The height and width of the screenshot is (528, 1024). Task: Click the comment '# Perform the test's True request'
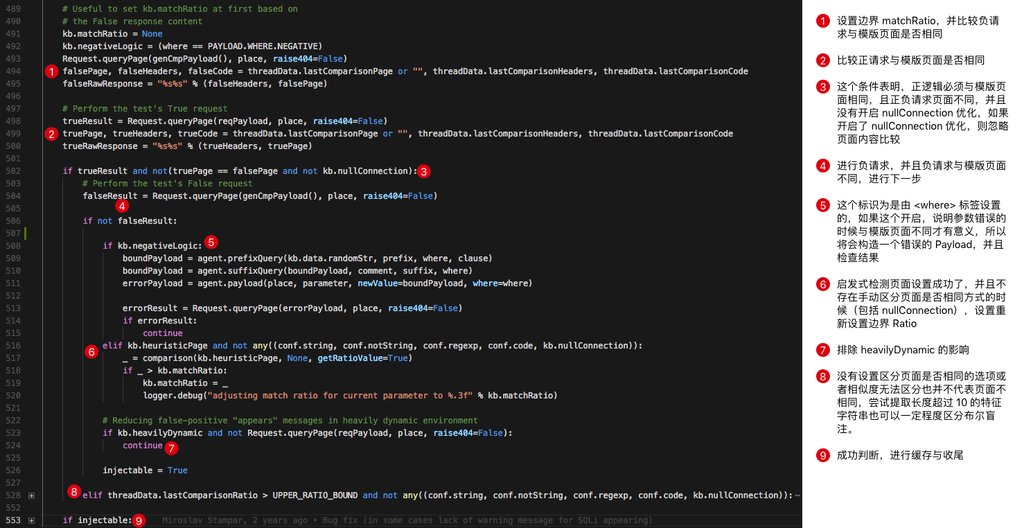click(145, 108)
